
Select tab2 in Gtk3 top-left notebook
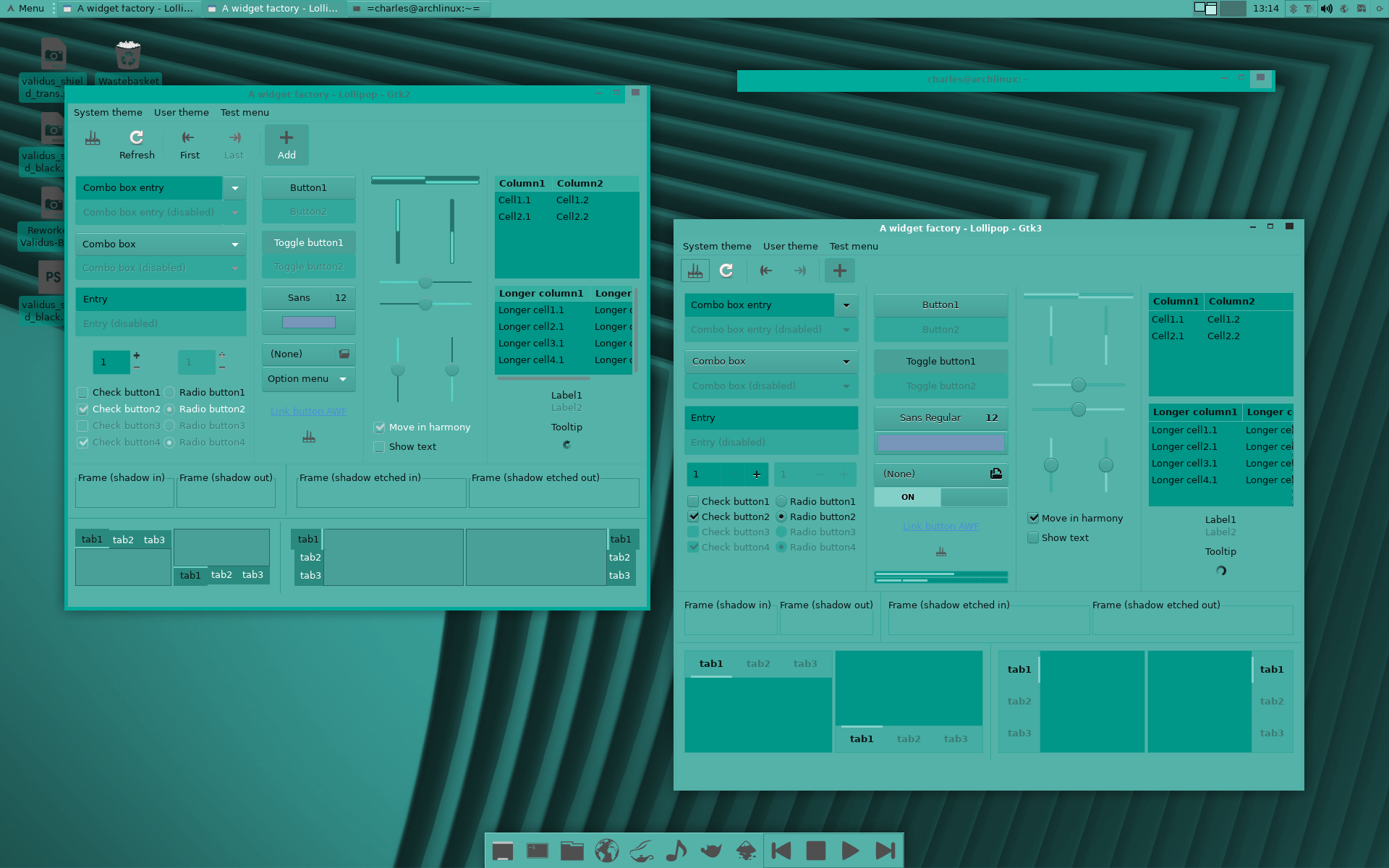[757, 663]
